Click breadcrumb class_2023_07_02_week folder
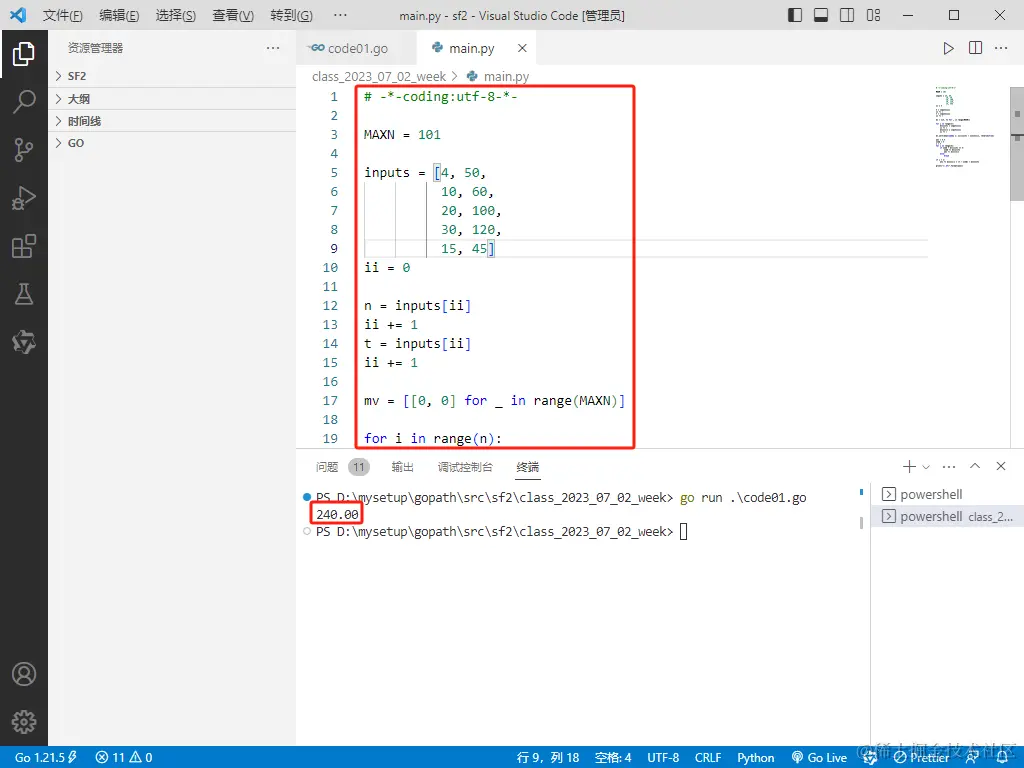 tap(379, 76)
